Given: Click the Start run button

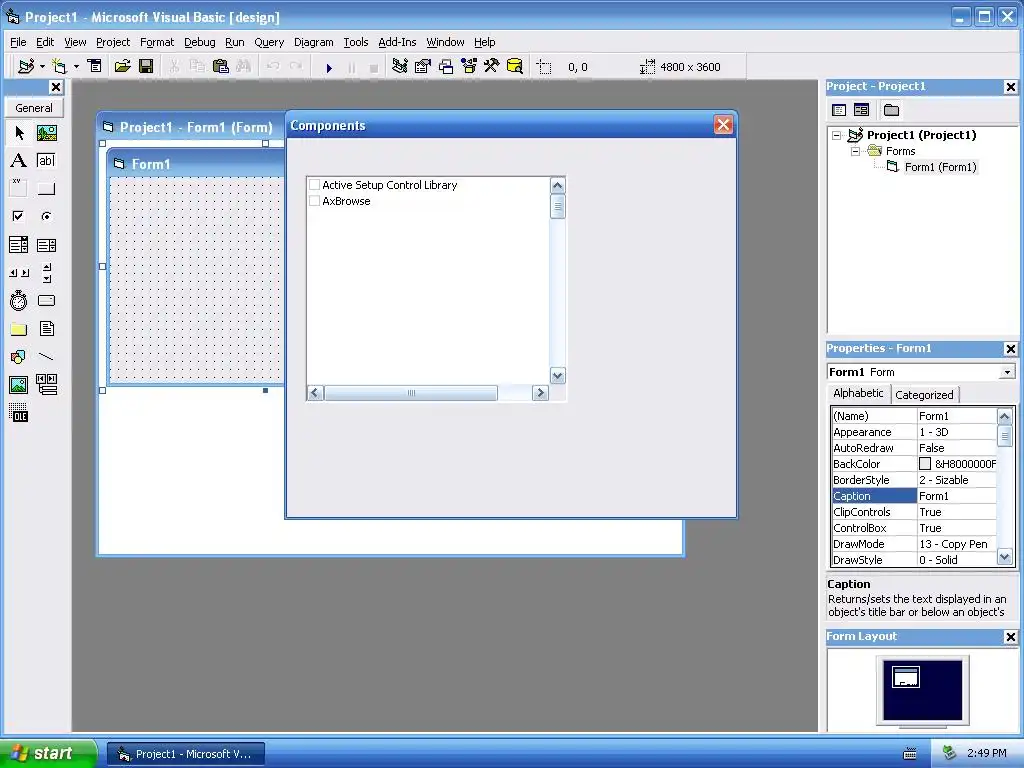Looking at the screenshot, I should [329, 67].
